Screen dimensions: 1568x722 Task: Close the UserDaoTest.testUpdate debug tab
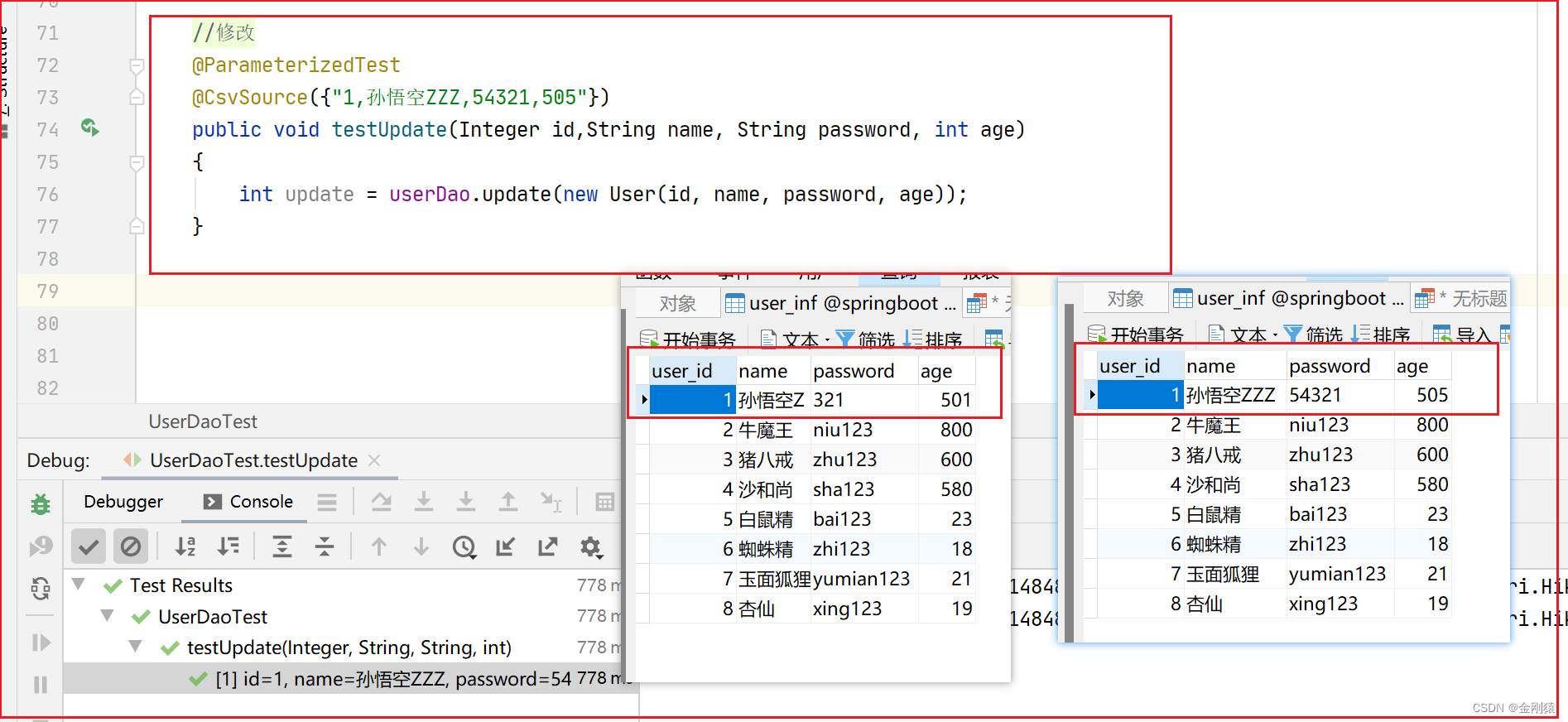pyautogui.click(x=374, y=460)
